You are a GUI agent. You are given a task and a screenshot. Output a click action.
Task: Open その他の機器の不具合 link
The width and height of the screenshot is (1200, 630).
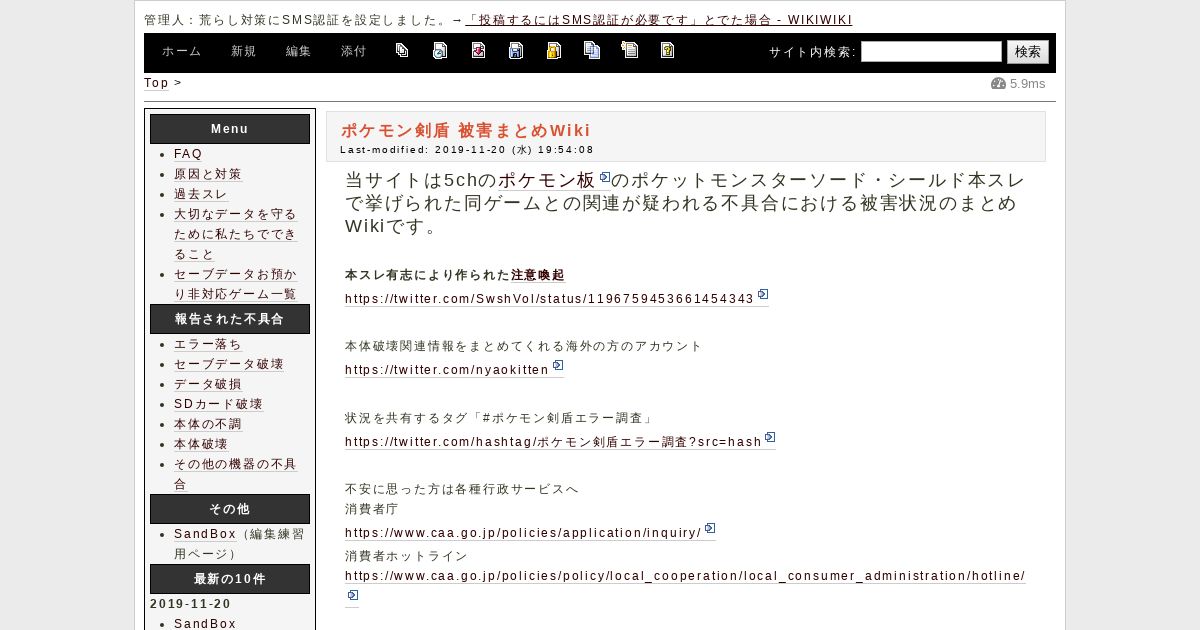click(x=235, y=474)
